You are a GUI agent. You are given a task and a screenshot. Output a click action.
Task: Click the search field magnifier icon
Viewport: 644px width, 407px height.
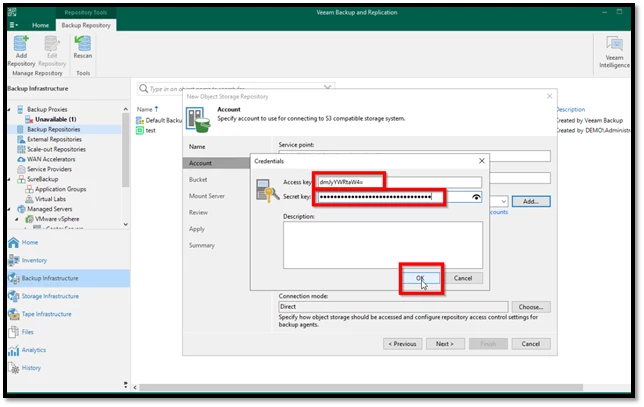coord(143,88)
